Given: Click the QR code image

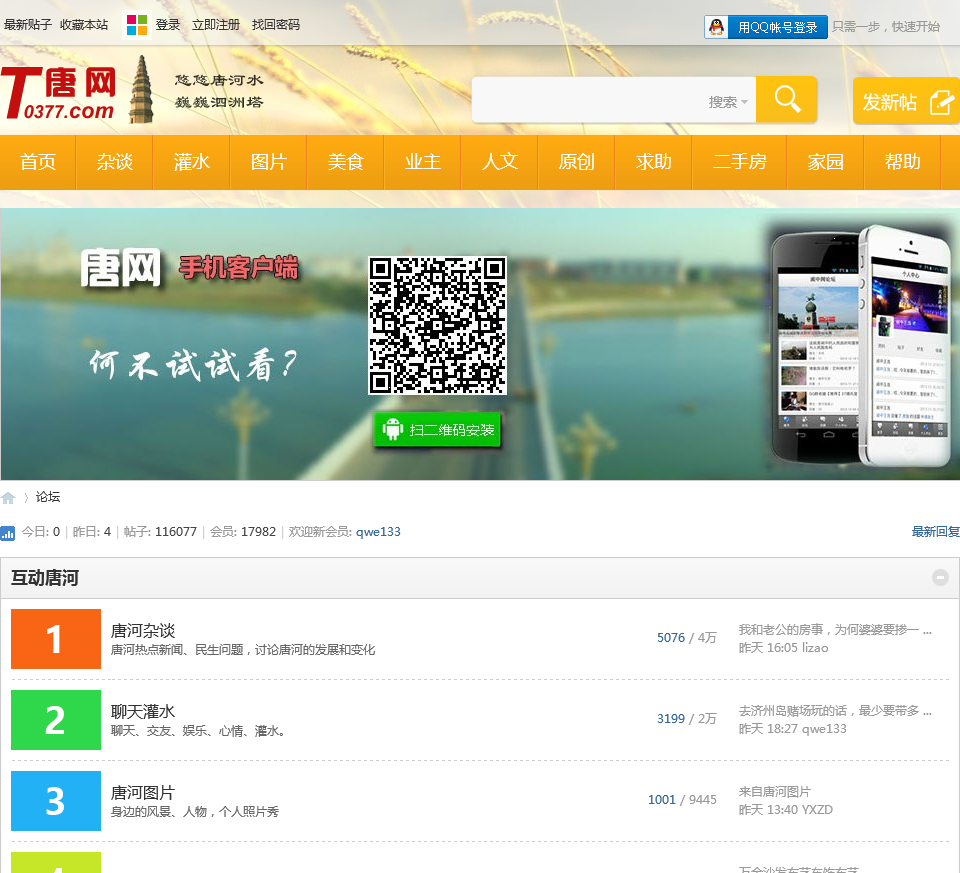Looking at the screenshot, I should [437, 325].
